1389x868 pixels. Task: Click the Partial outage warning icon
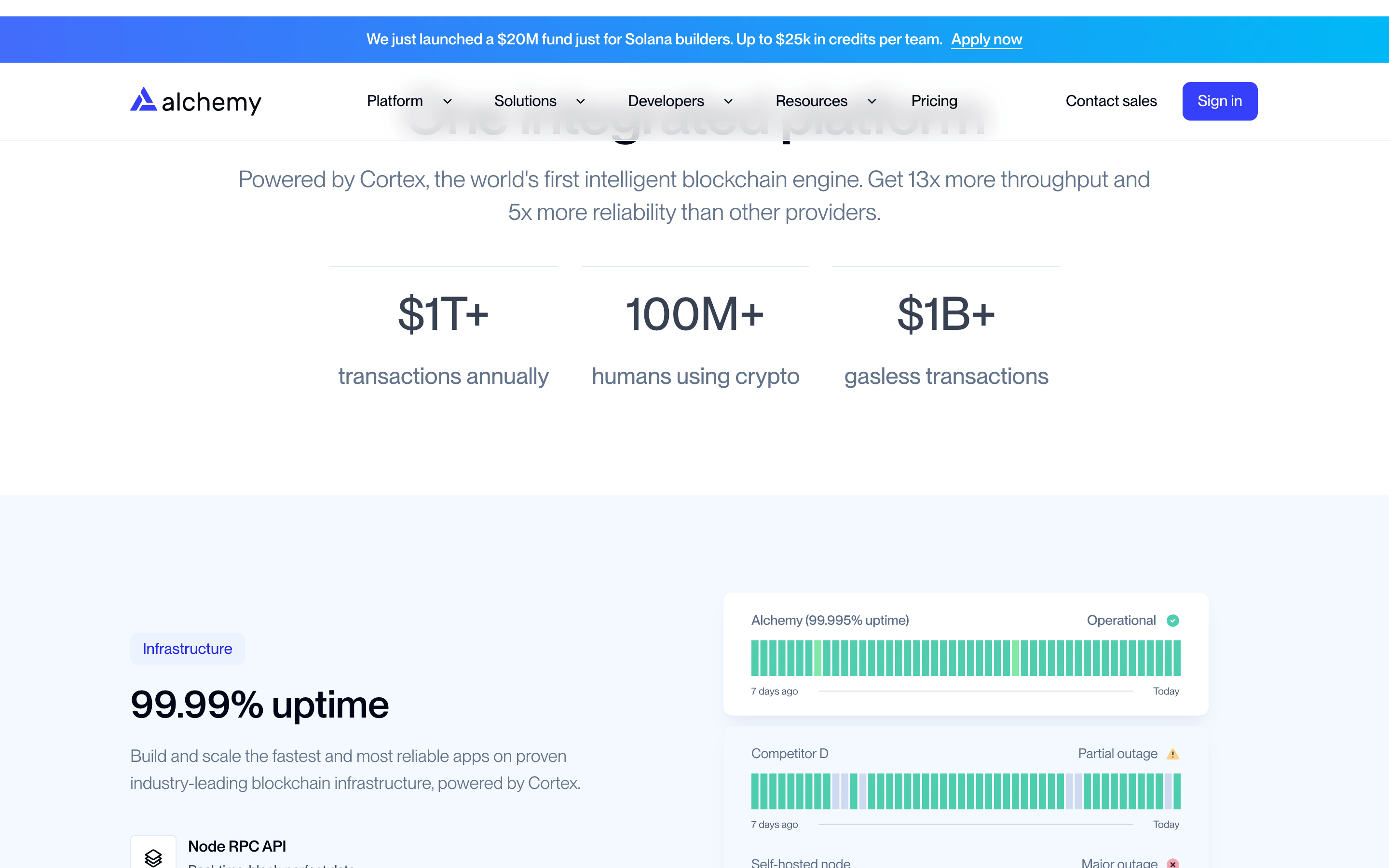click(1172, 754)
